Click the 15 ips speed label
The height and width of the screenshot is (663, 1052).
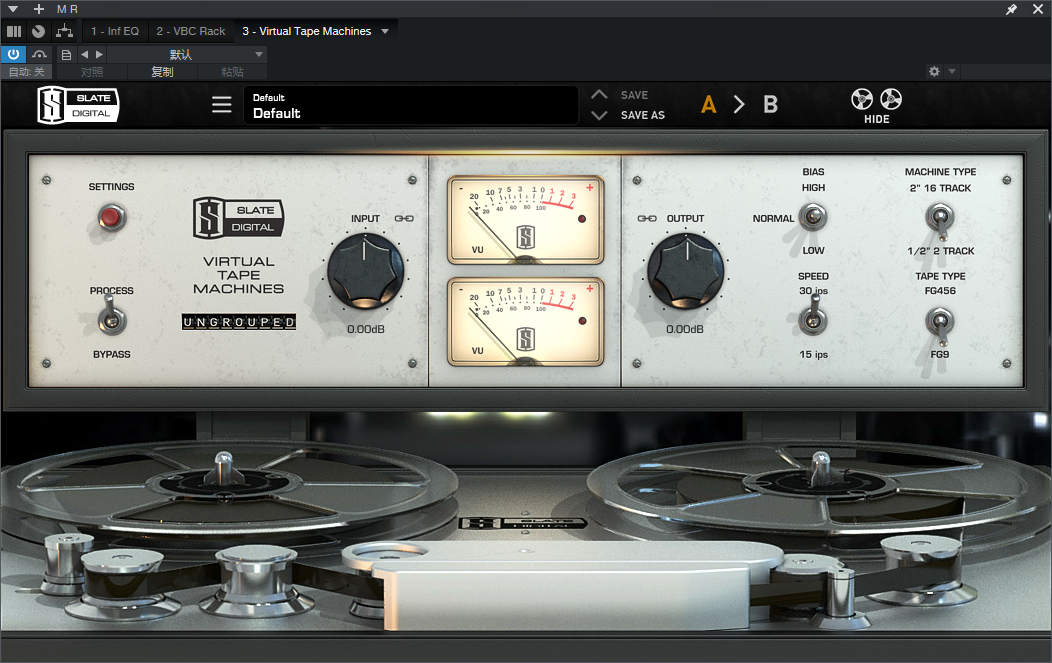813,354
